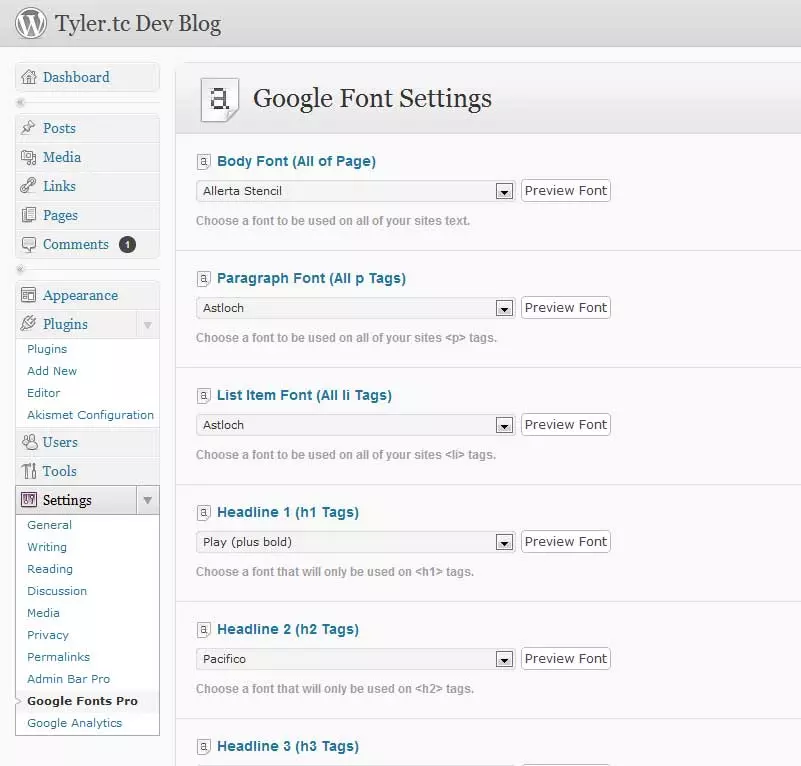Viewport: 801px width, 766px height.
Task: Click the Settings icon in sidebar
Action: coord(29,500)
